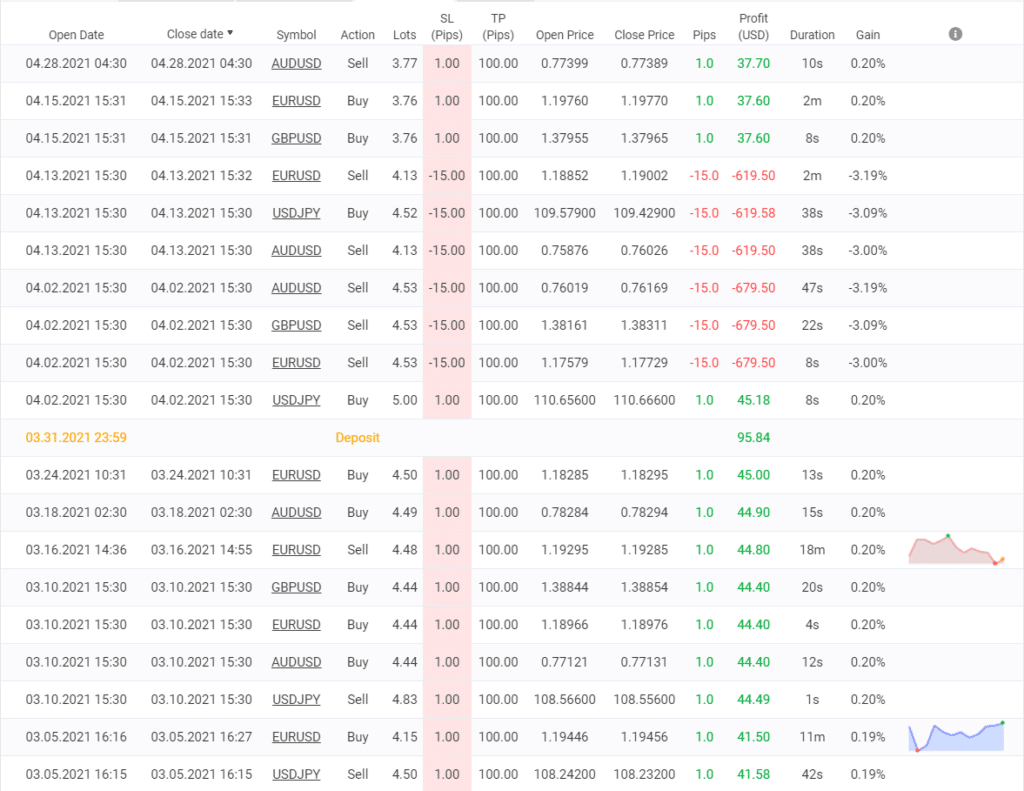1024x791 pixels.
Task: Click the Gain column header
Action: 867,35
